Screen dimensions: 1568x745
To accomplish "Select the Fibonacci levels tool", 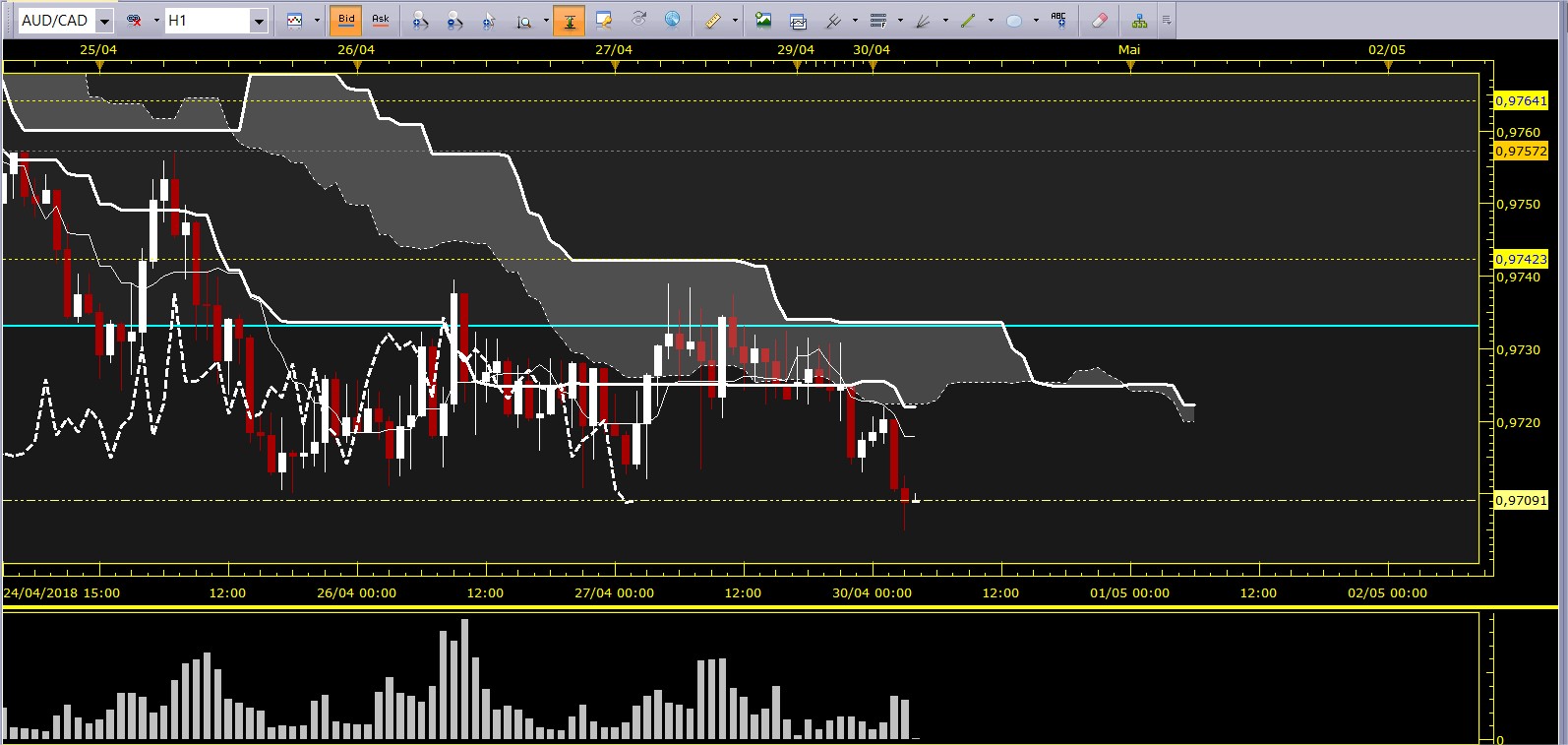I will click(x=878, y=20).
